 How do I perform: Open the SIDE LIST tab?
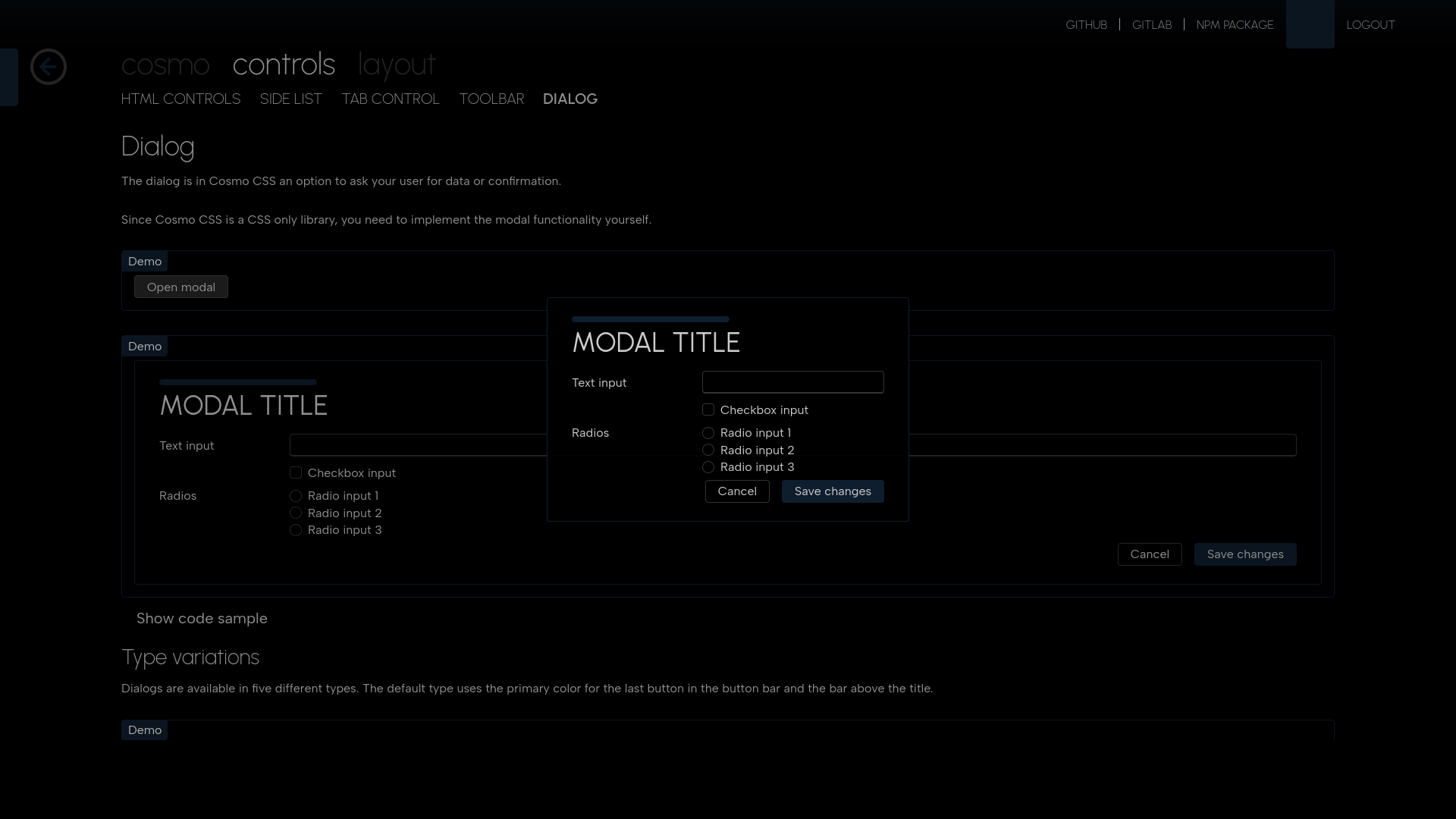[x=290, y=99]
